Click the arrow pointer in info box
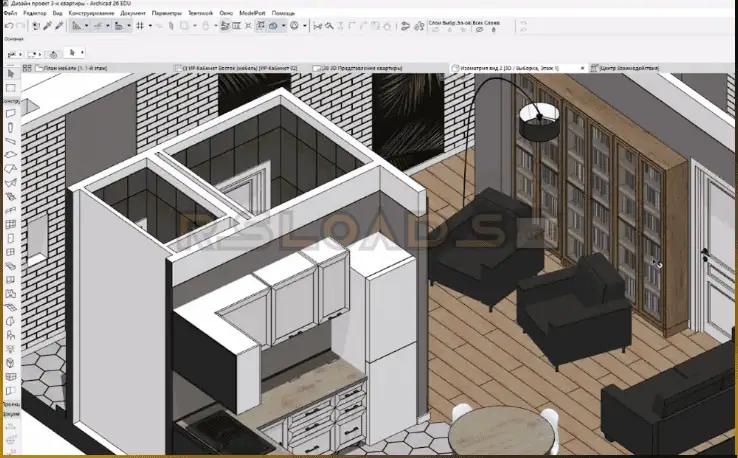738x458 pixels. [72, 52]
